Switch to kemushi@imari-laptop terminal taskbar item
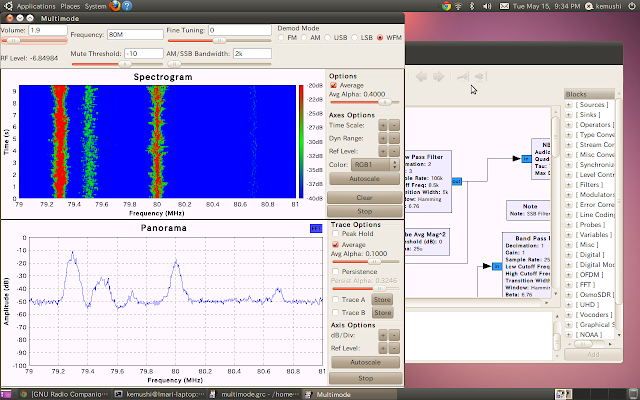The image size is (640, 400). [x=159, y=394]
